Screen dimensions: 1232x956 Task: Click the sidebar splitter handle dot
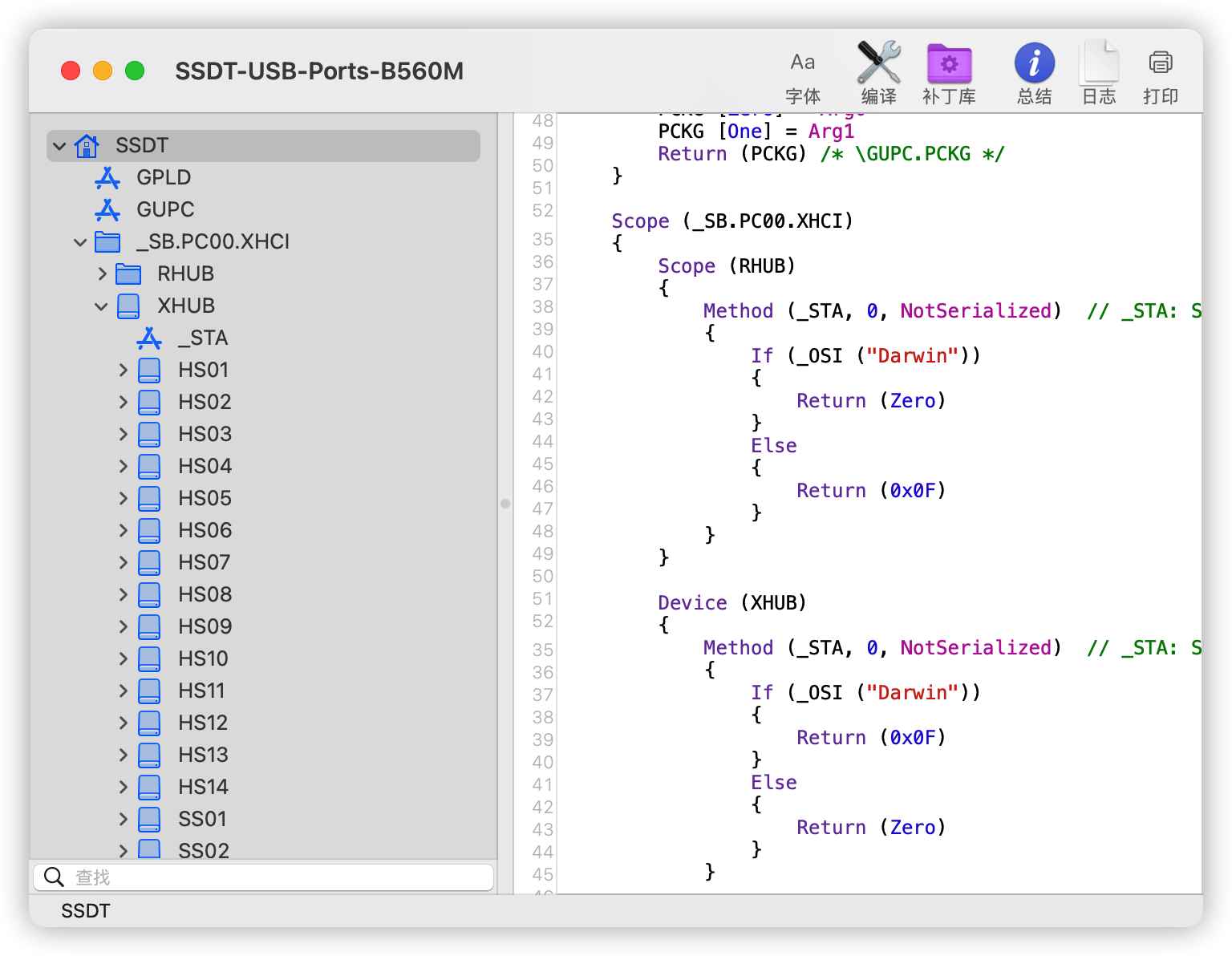pyautogui.click(x=505, y=504)
